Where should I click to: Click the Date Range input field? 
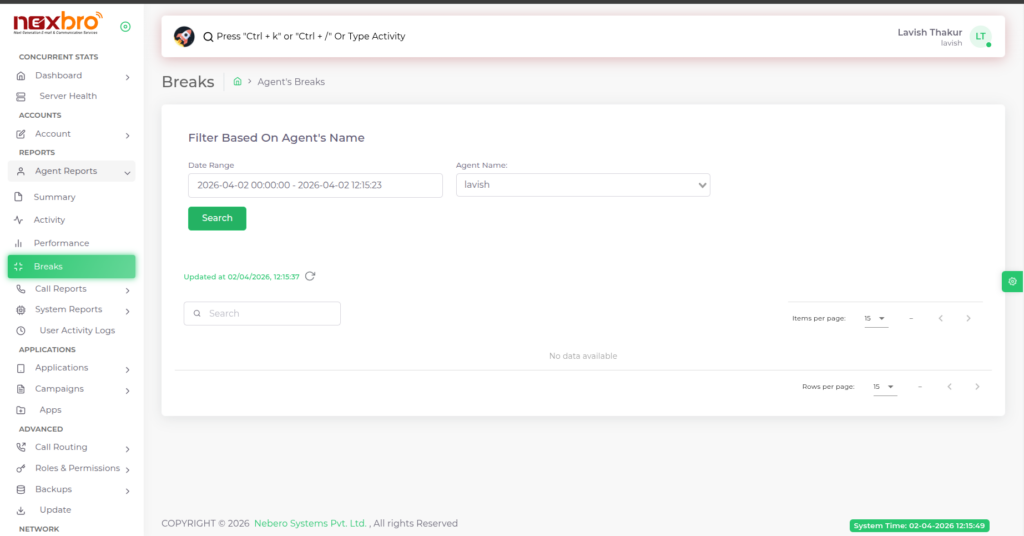(x=315, y=185)
